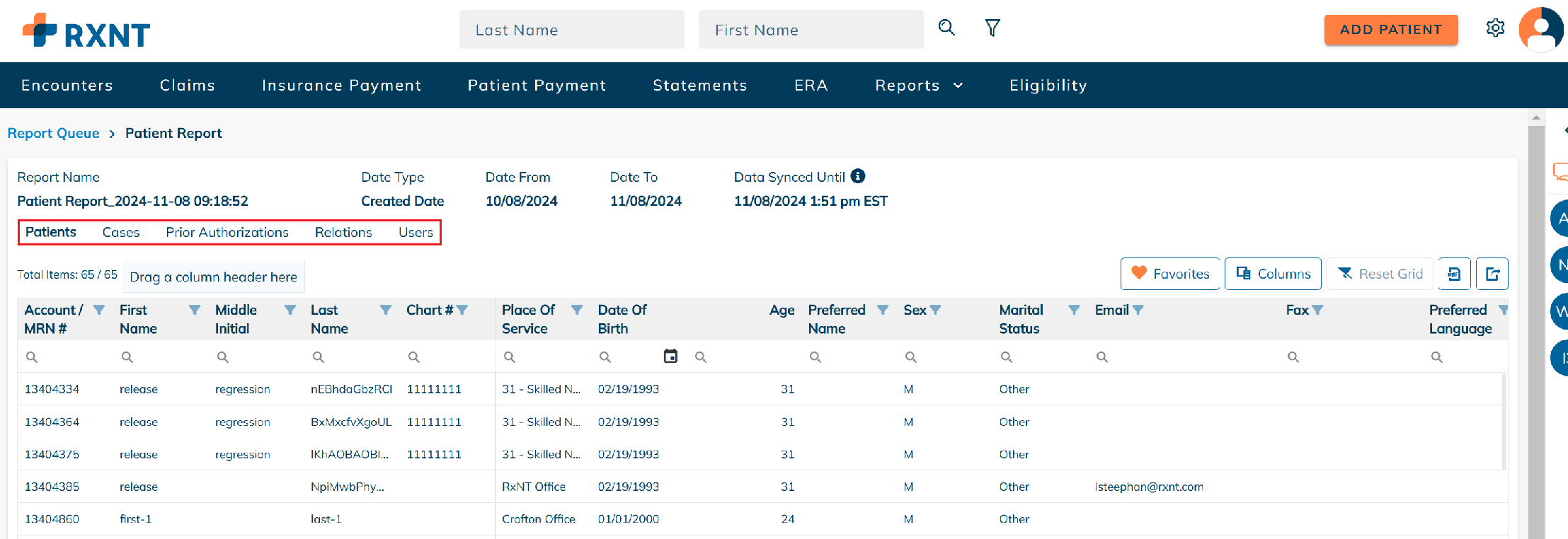Image resolution: width=1568 pixels, height=539 pixels.
Task: Open filter for the Sex column
Action: coord(935,310)
